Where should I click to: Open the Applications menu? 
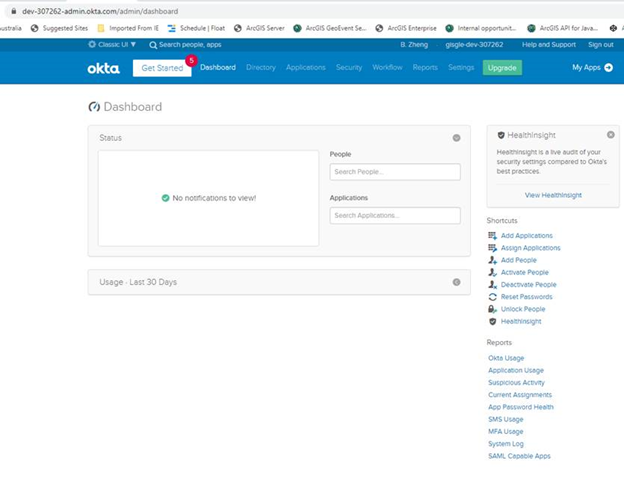(x=306, y=67)
